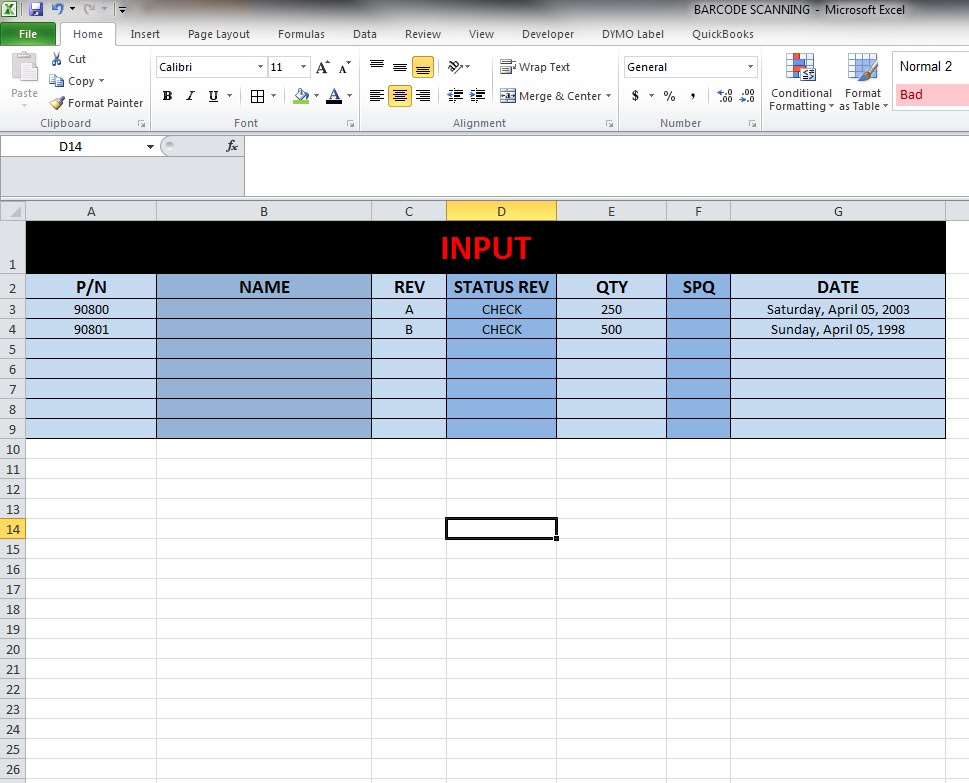Open the Merge & Center dropdown arrow
This screenshot has height=783, width=969.
coord(609,96)
